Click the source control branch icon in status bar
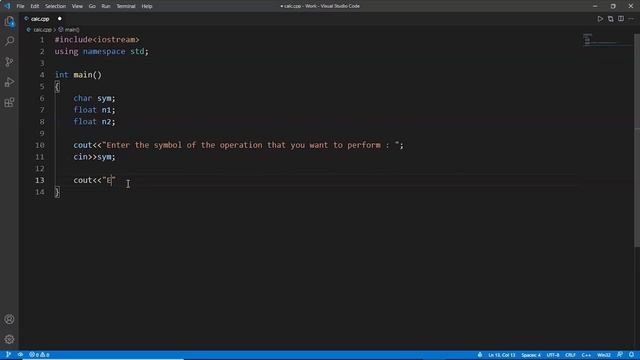Screen dimensions: 640x360 (8, 355)
